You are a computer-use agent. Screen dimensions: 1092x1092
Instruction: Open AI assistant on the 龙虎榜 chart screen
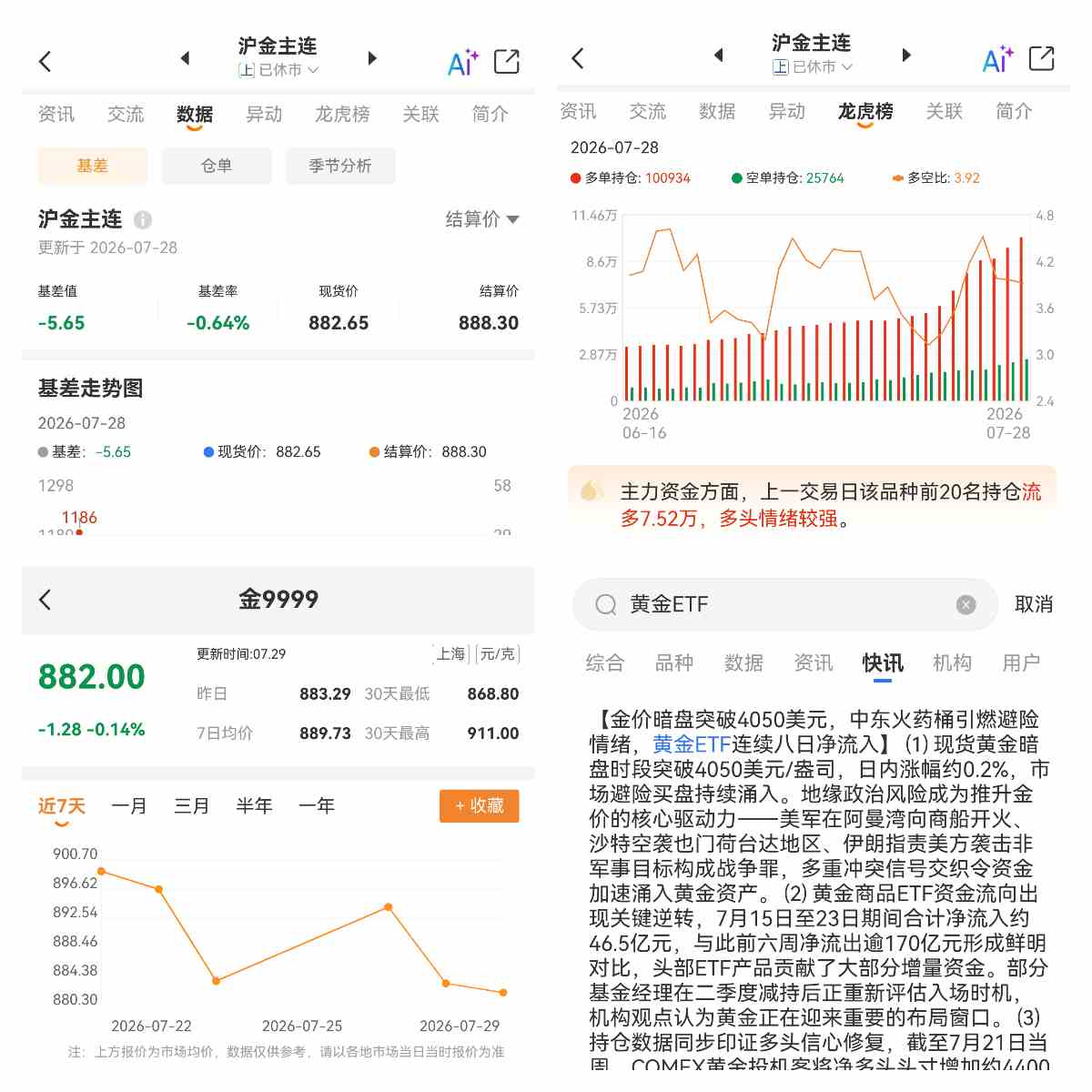(x=998, y=59)
